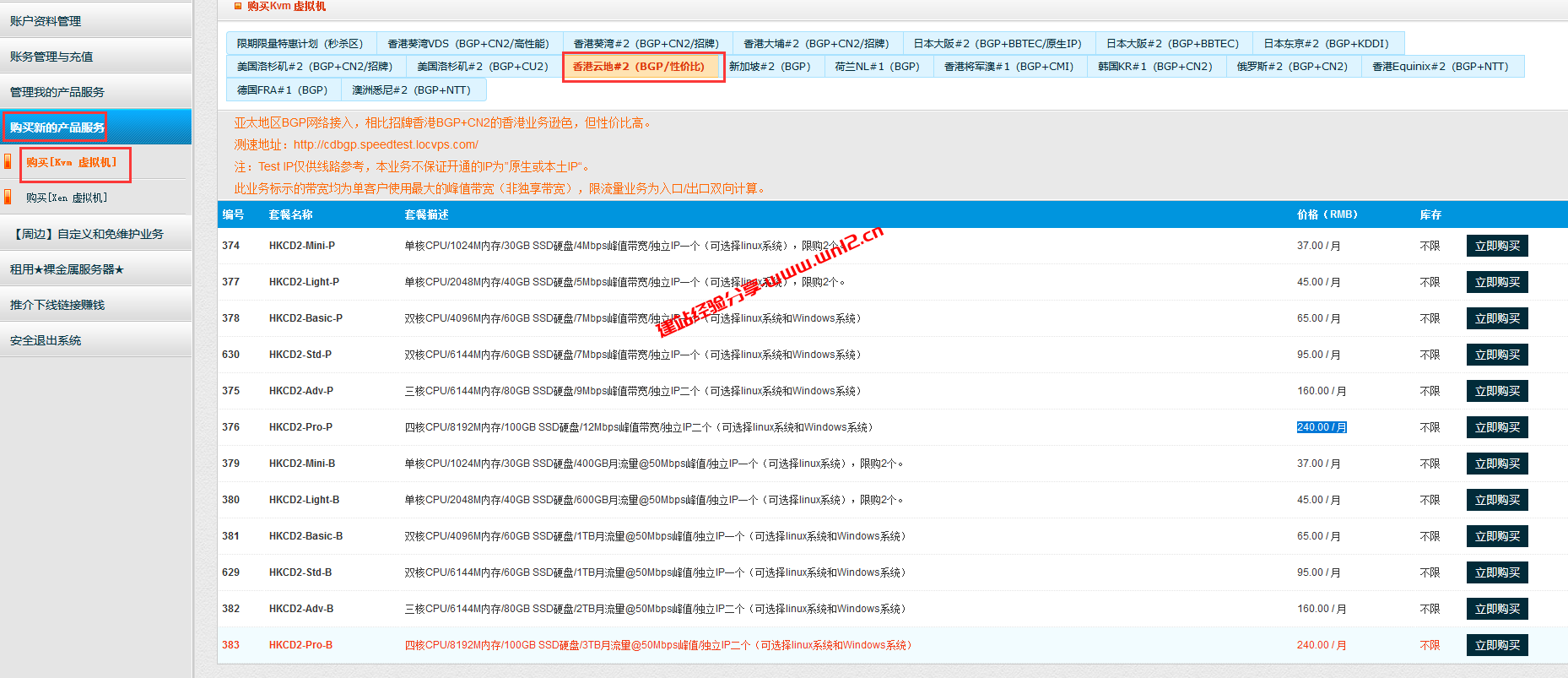
Task: Open the speedtest URL link
Action: (386, 144)
